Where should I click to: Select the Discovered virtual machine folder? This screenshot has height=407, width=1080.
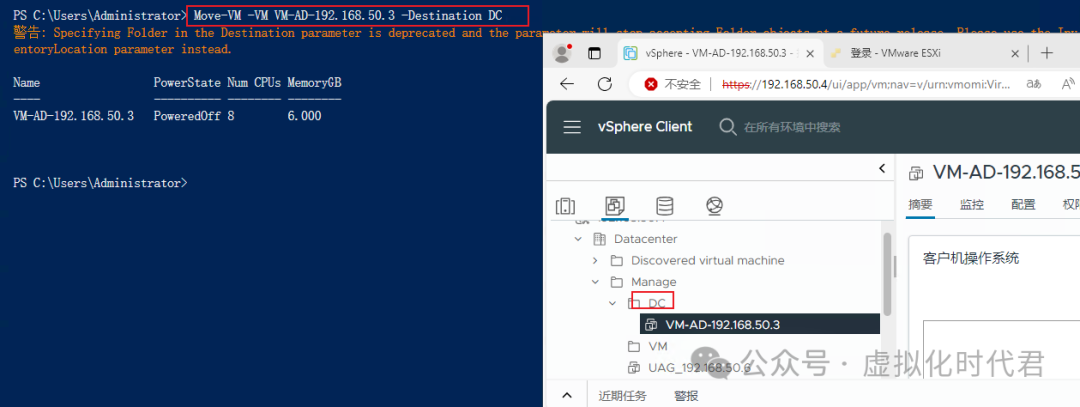point(707,260)
